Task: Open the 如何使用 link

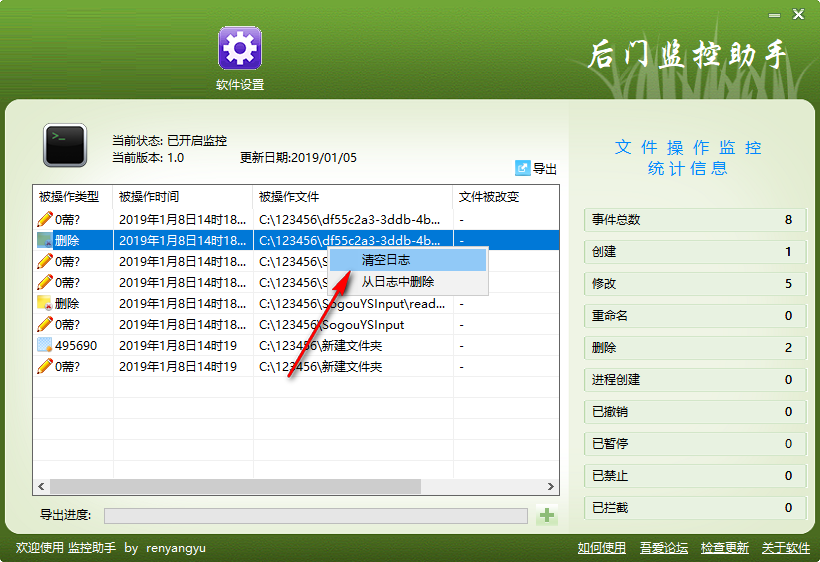Action: click(601, 547)
